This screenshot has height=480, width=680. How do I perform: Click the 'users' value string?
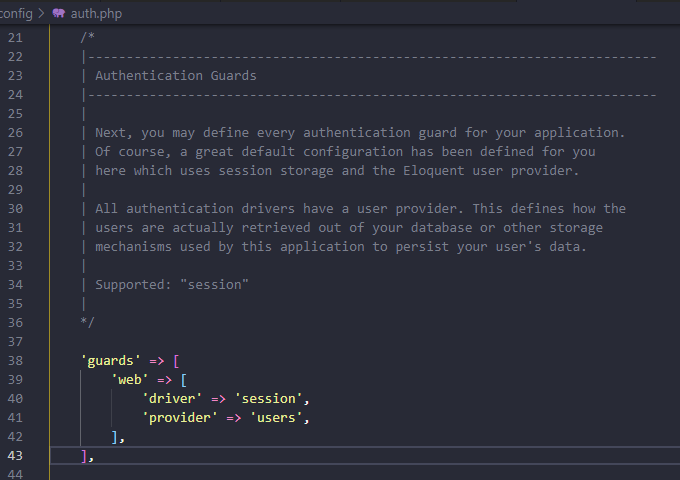[276, 418]
